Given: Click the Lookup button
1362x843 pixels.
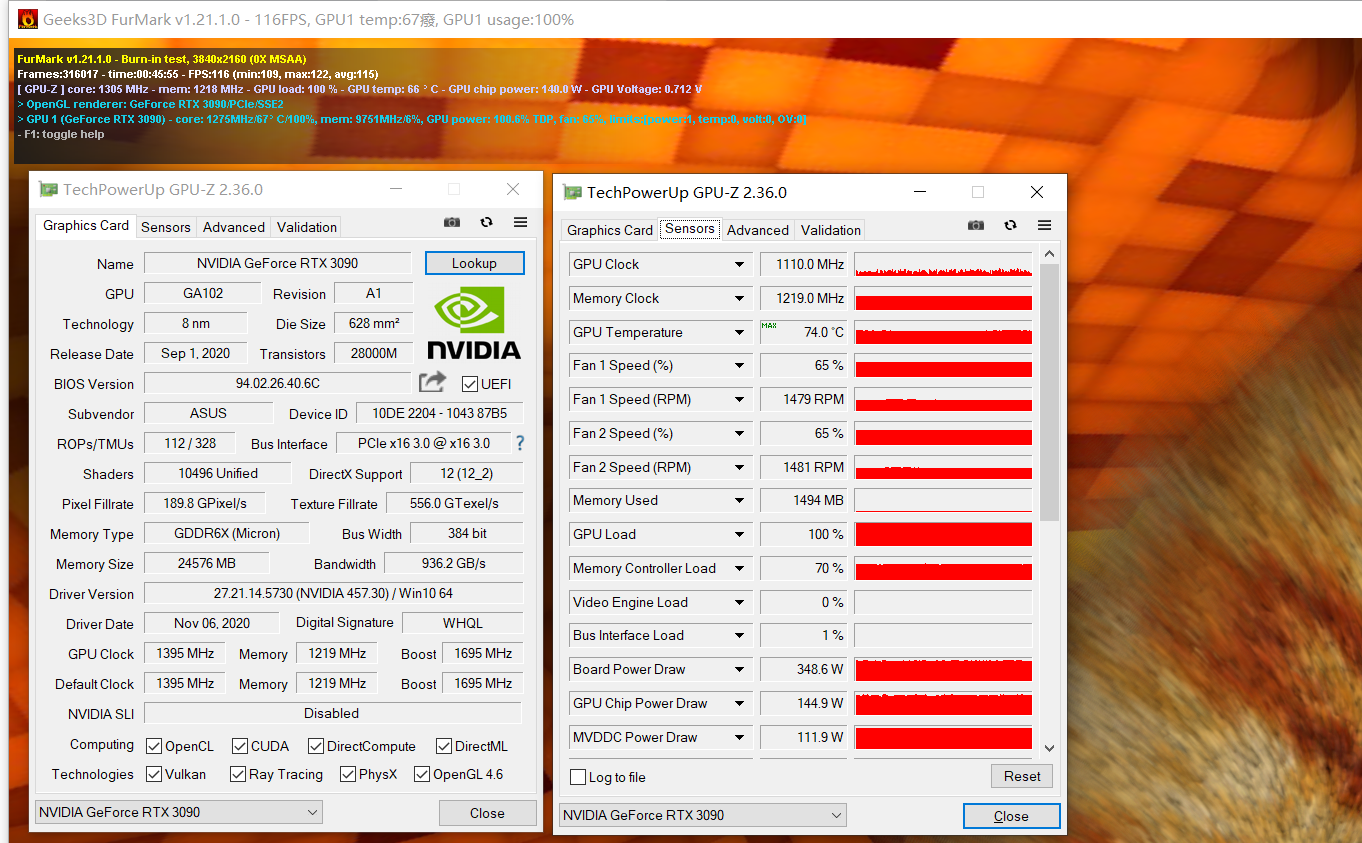Looking at the screenshot, I should [x=474, y=263].
